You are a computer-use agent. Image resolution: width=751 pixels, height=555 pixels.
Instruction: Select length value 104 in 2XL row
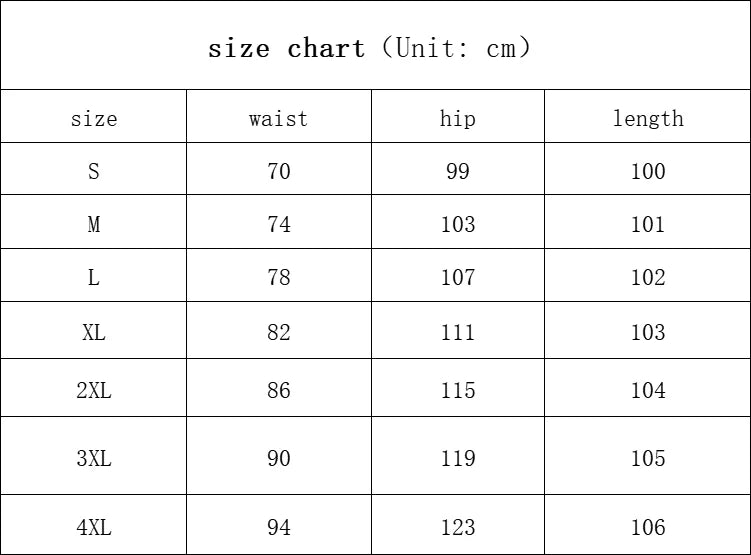tap(647, 391)
